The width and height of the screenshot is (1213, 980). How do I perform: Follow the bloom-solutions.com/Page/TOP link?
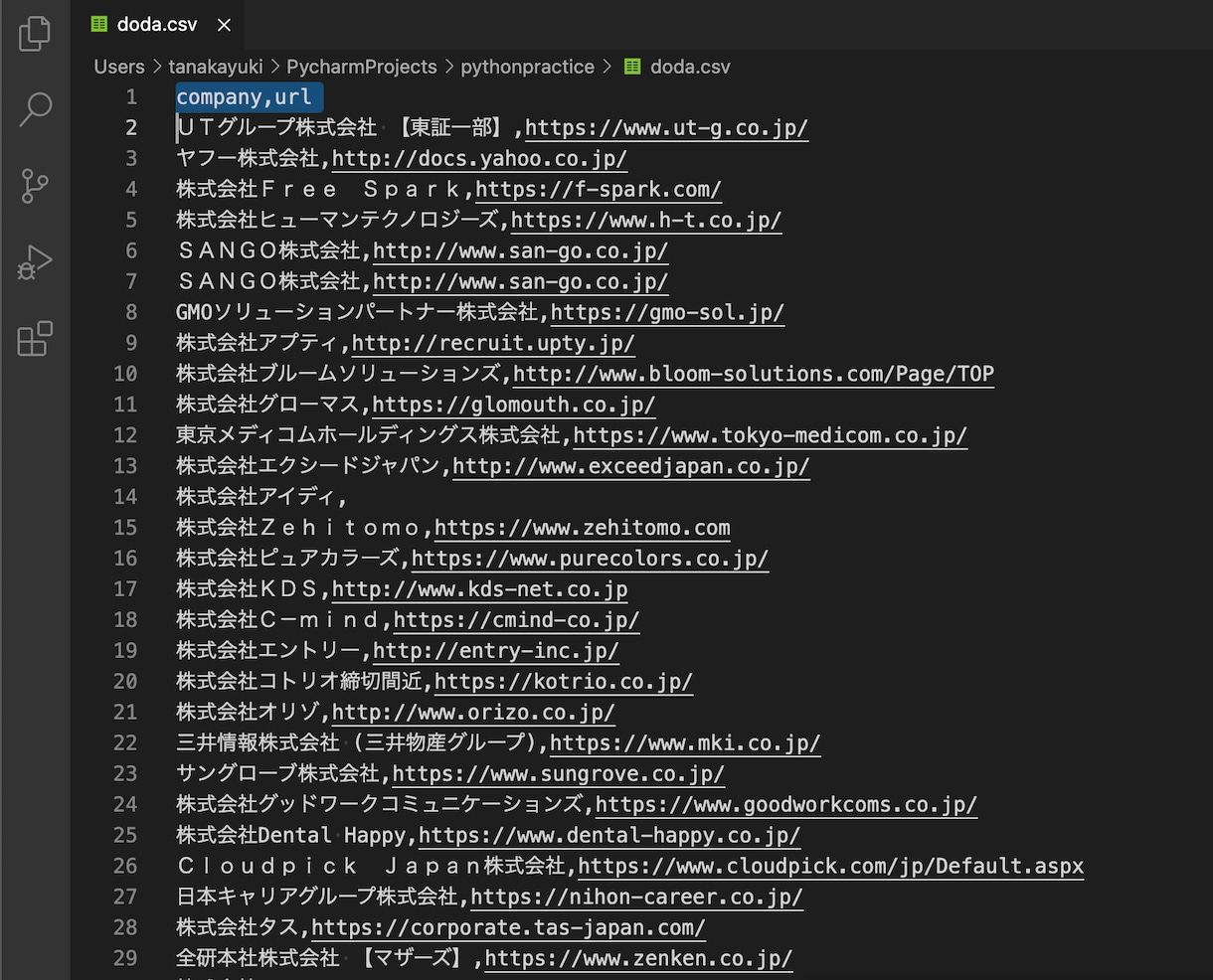(754, 374)
